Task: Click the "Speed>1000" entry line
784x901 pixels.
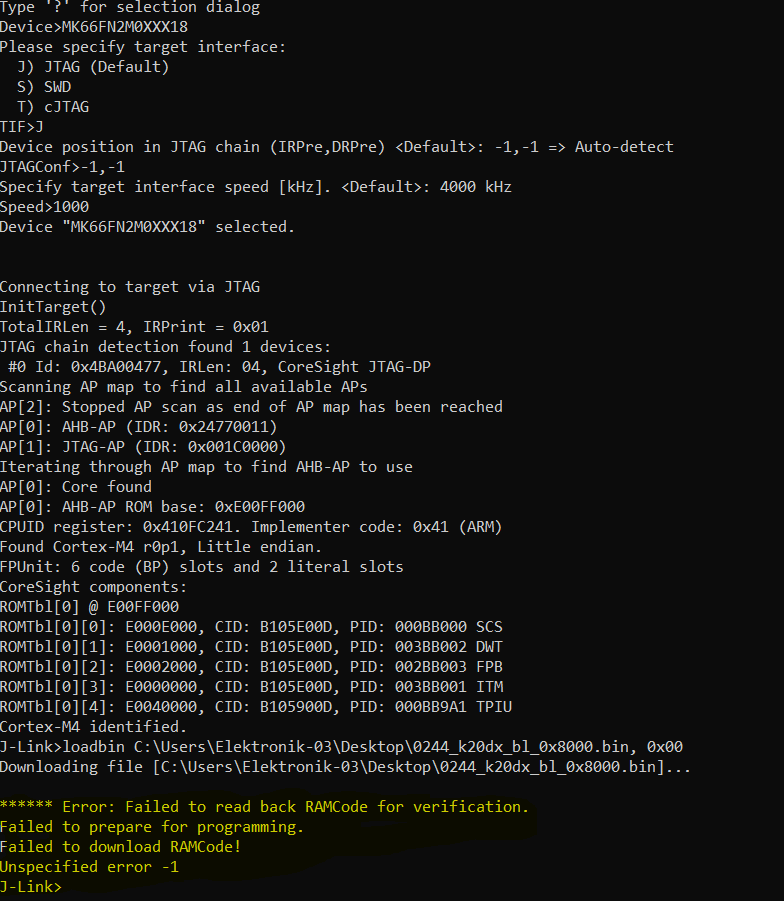Action: 44,207
